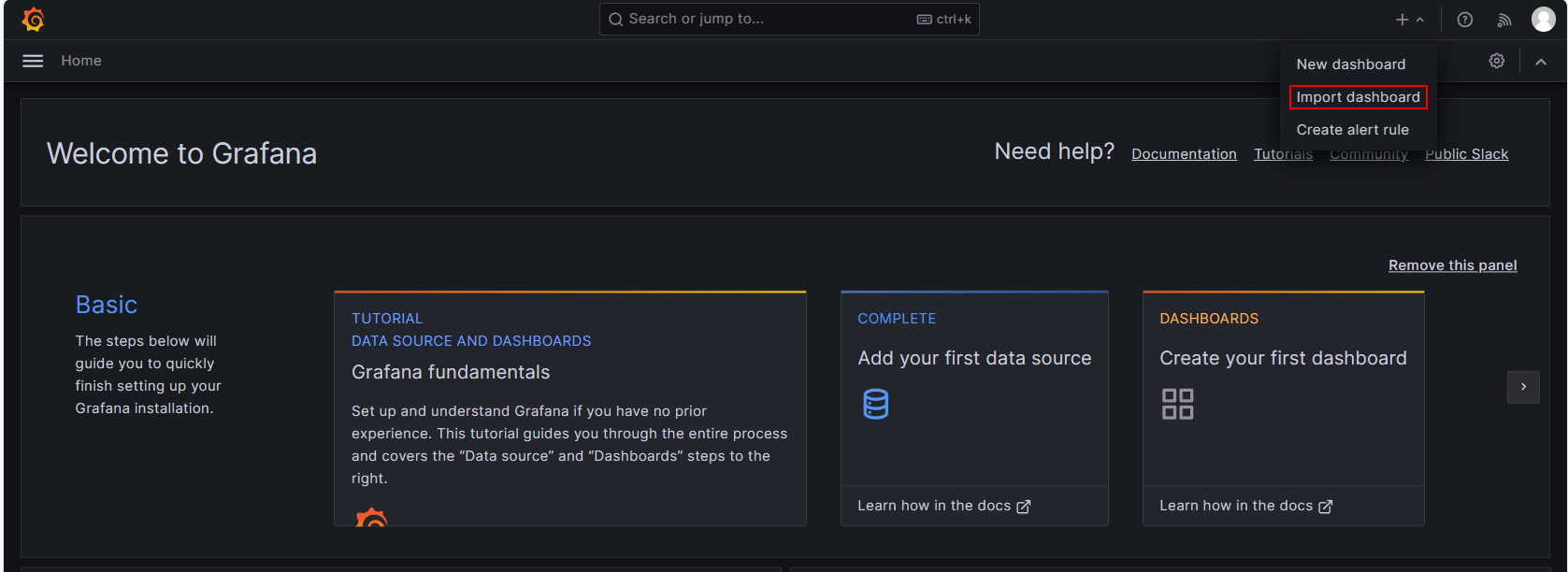
Task: Open the help question mark icon
Action: 1465,20
